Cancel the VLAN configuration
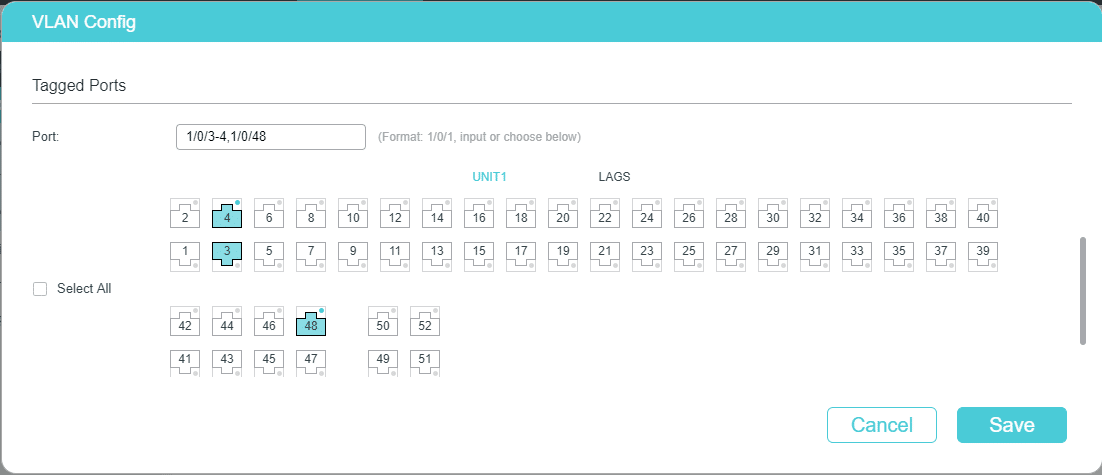Viewport: 1102px width, 475px height. 881,425
